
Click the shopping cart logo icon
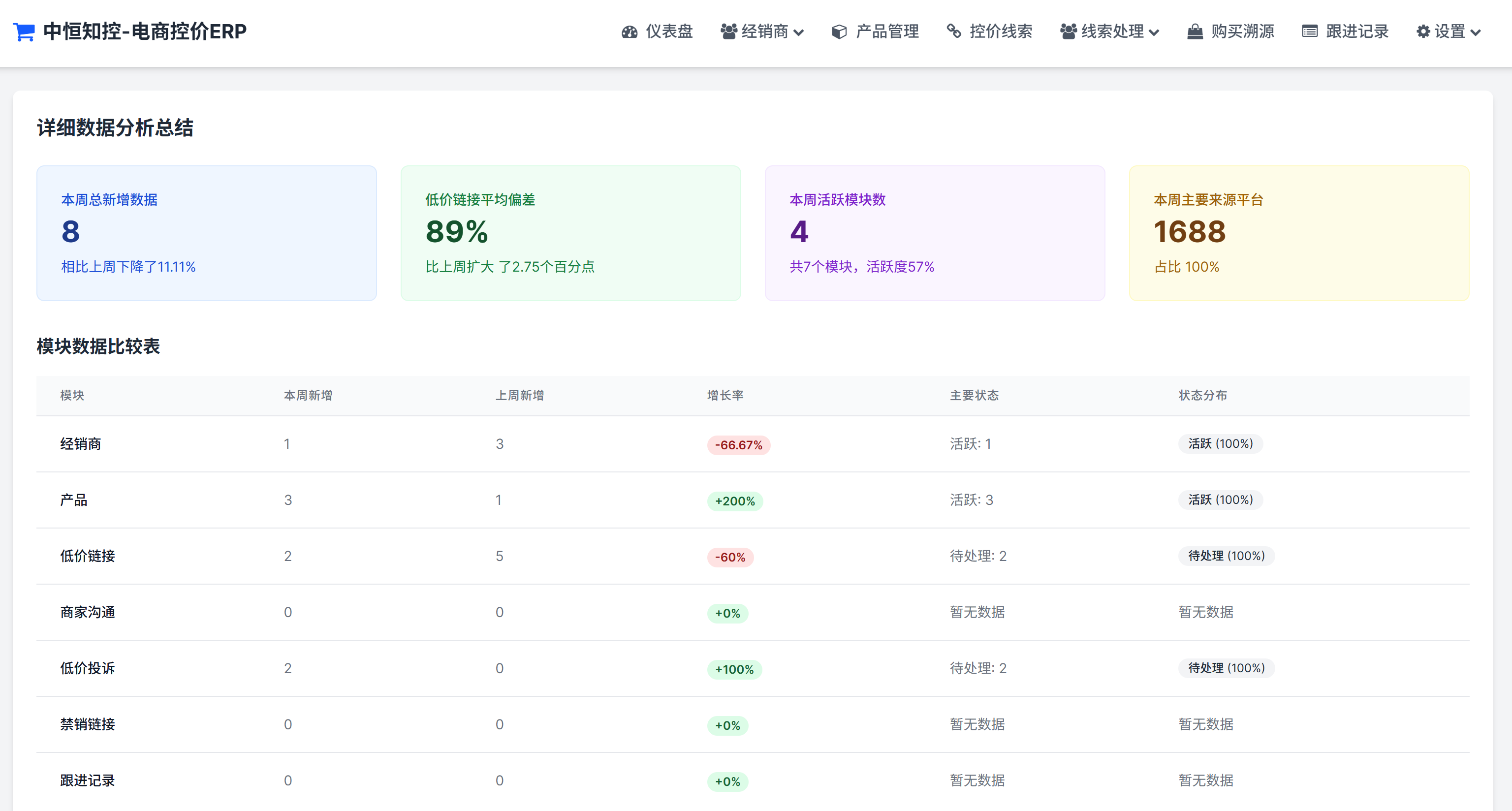(x=24, y=31)
